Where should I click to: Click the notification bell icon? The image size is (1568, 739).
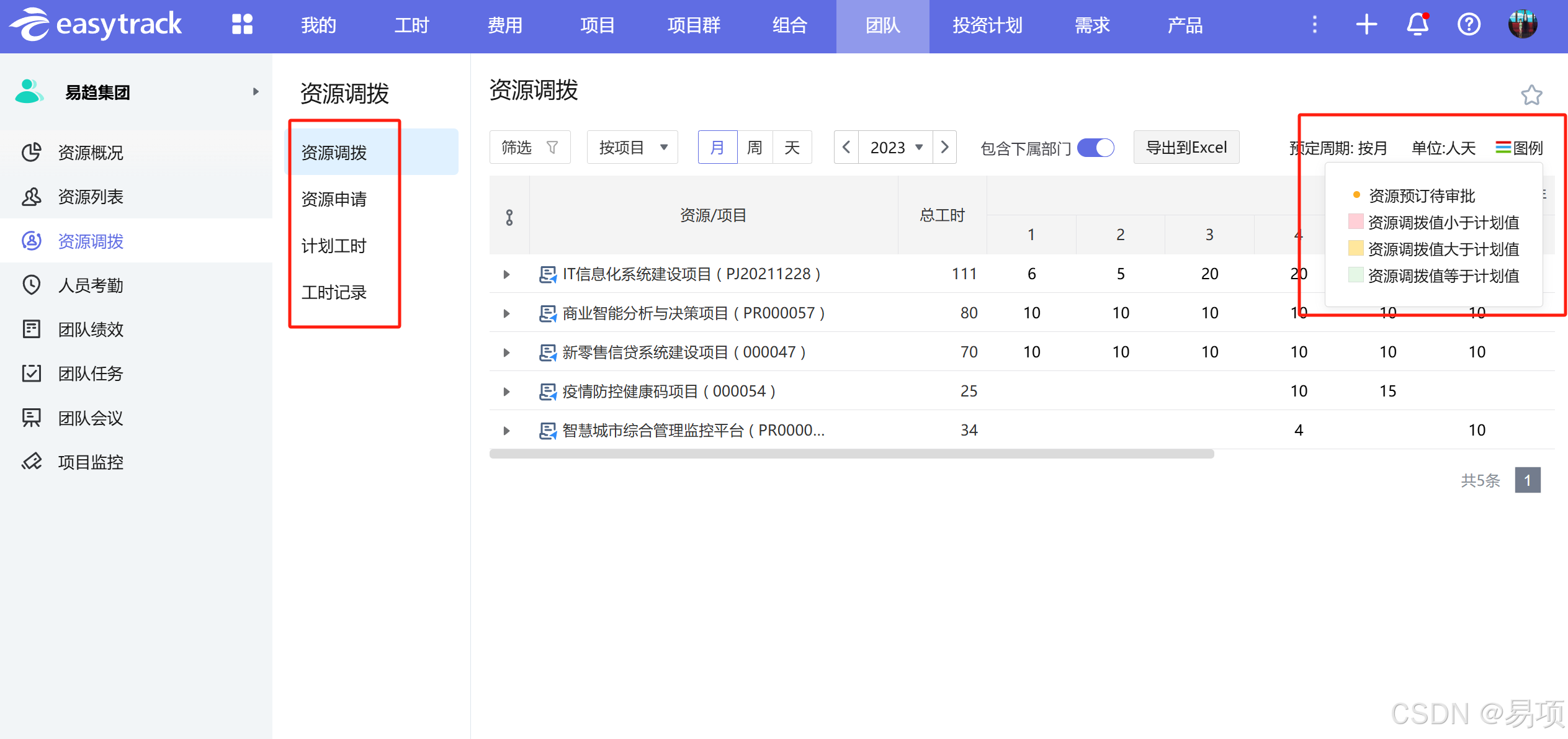[x=1417, y=25]
